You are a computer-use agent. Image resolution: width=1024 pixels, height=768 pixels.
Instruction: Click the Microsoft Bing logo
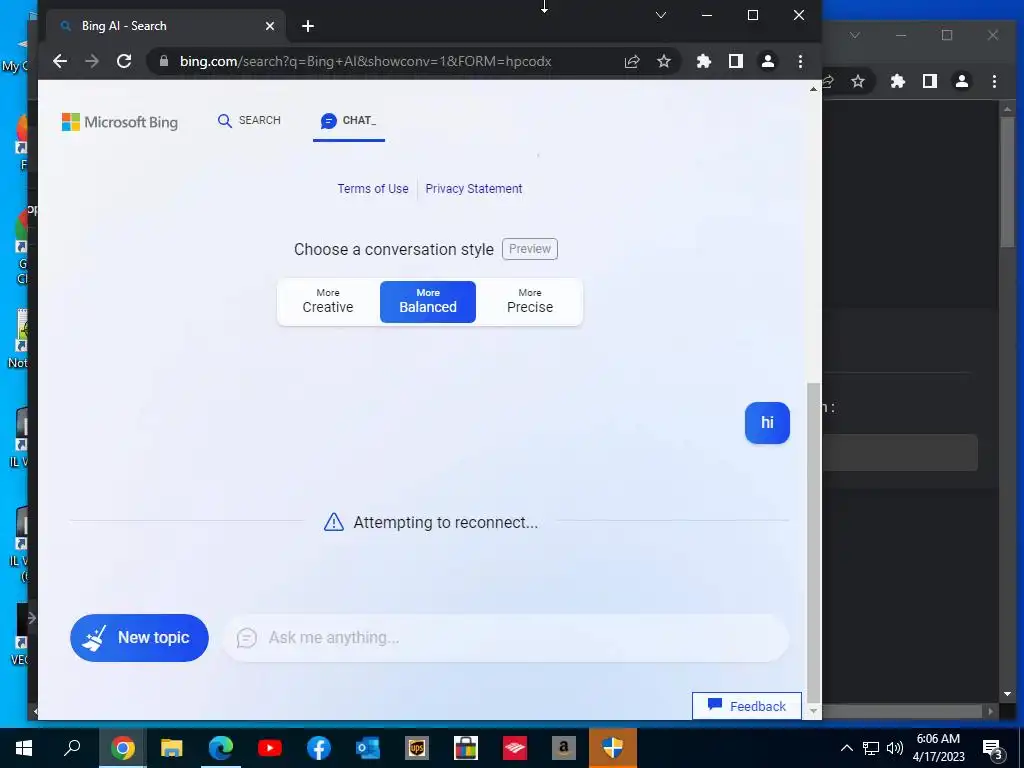coord(120,122)
